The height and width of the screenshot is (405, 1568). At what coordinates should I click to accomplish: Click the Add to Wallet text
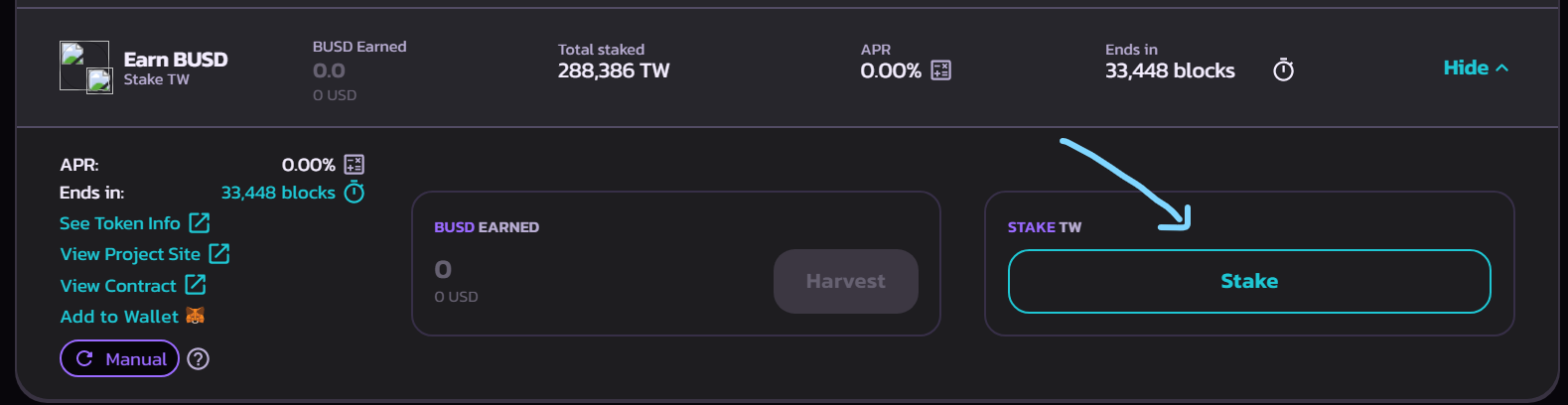tap(119, 317)
